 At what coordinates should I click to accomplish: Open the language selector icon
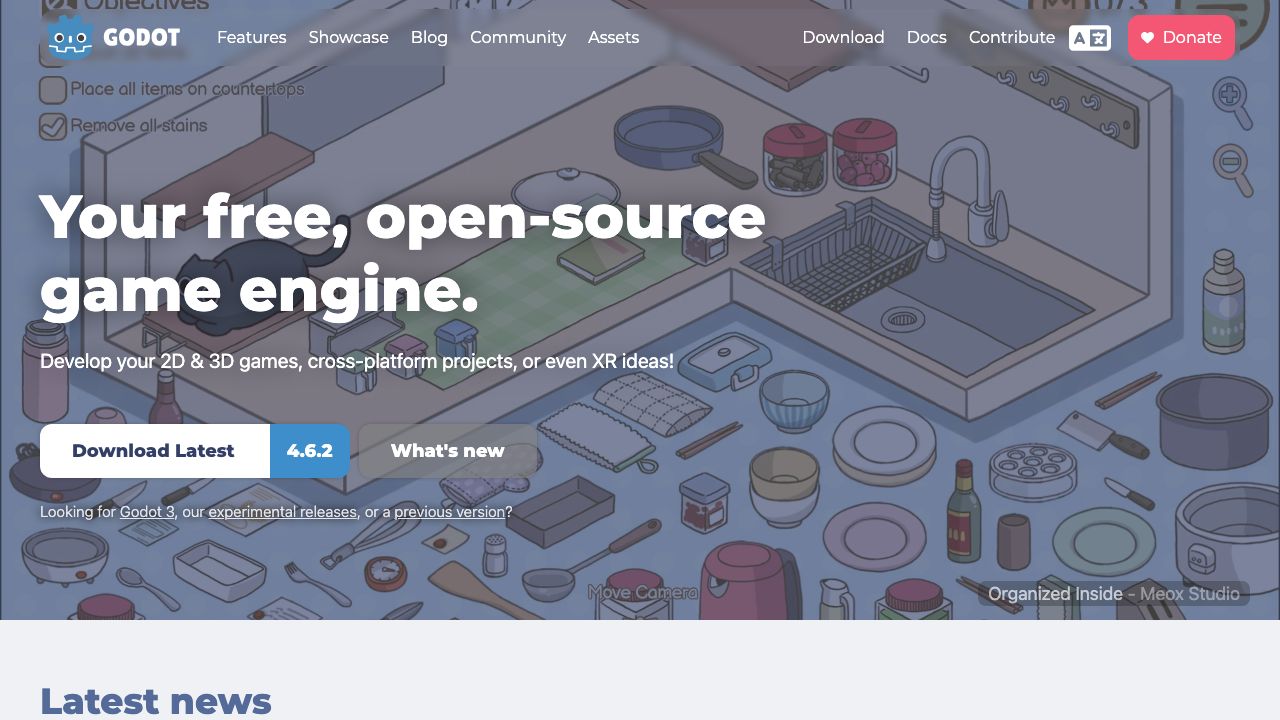(x=1090, y=38)
